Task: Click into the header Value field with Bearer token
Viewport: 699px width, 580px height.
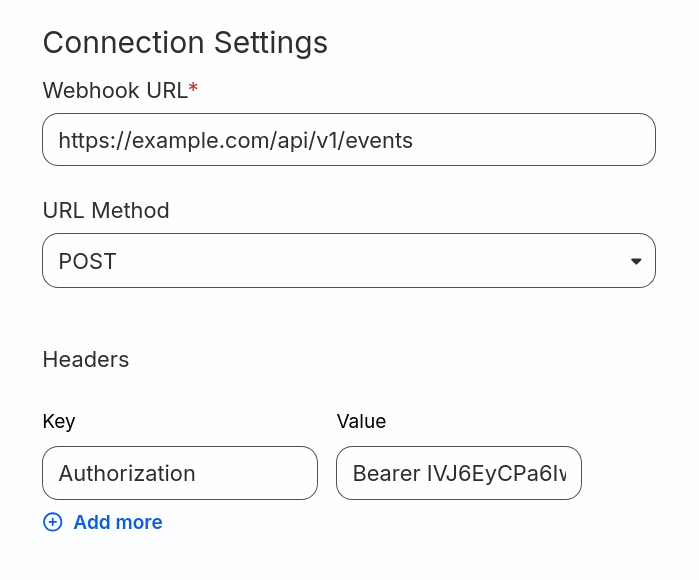Action: 459,473
